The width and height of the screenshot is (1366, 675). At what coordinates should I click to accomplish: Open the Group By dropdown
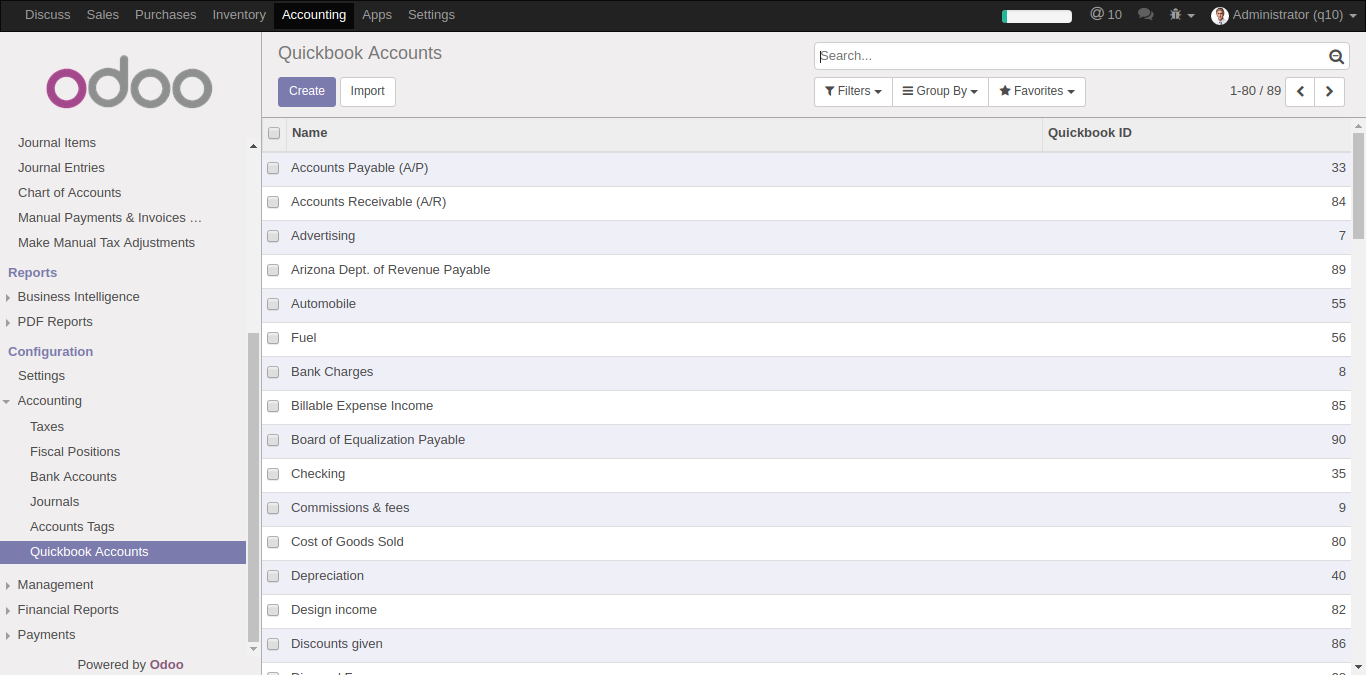[940, 91]
